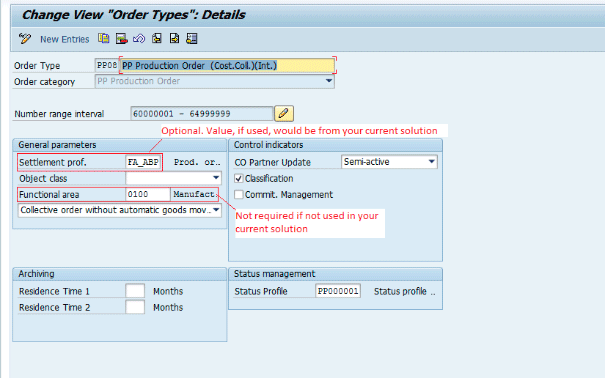This screenshot has width=605, height=378.
Task: Click the Delete entry toolbar icon
Action: tap(122, 38)
